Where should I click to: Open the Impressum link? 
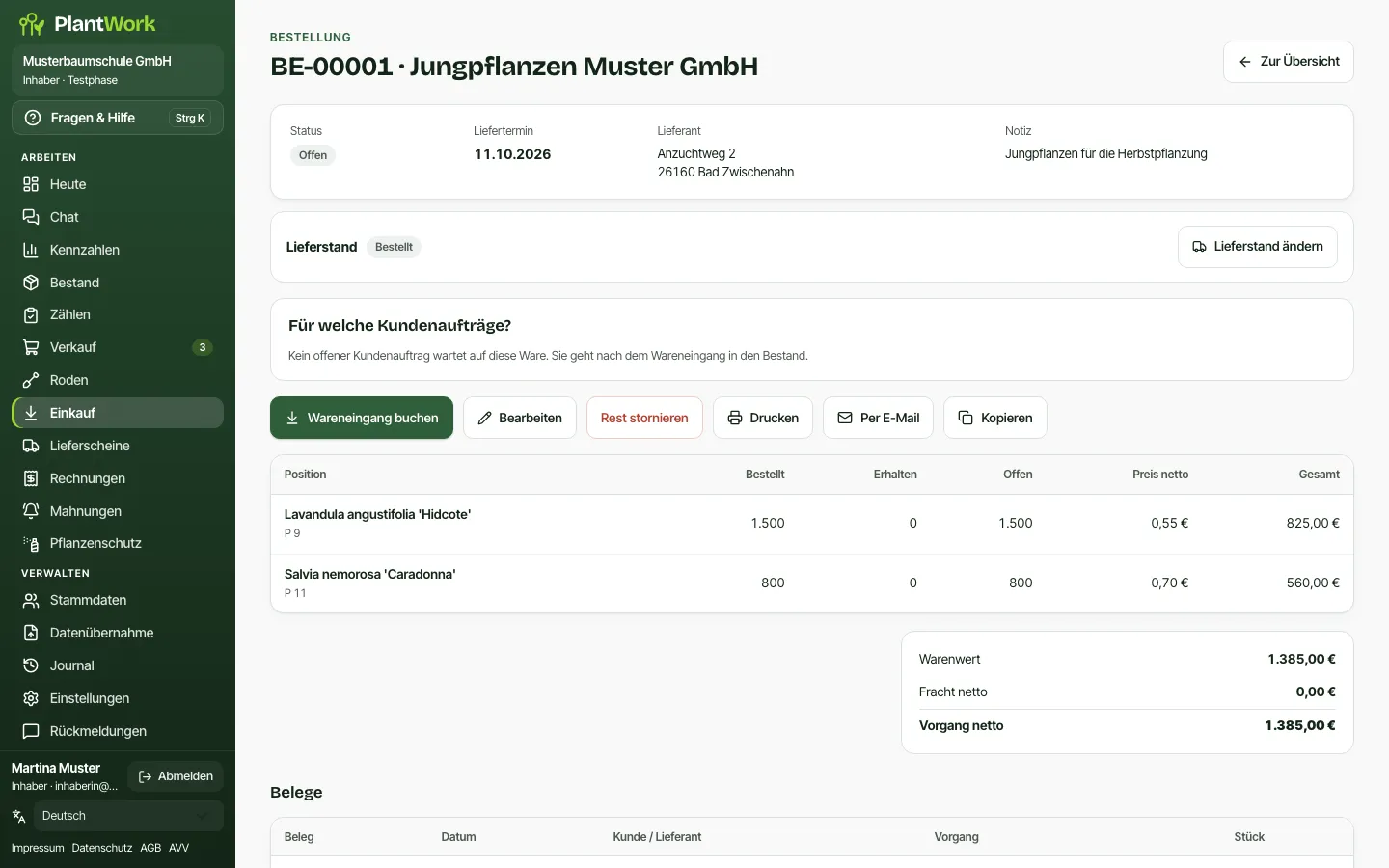click(38, 848)
